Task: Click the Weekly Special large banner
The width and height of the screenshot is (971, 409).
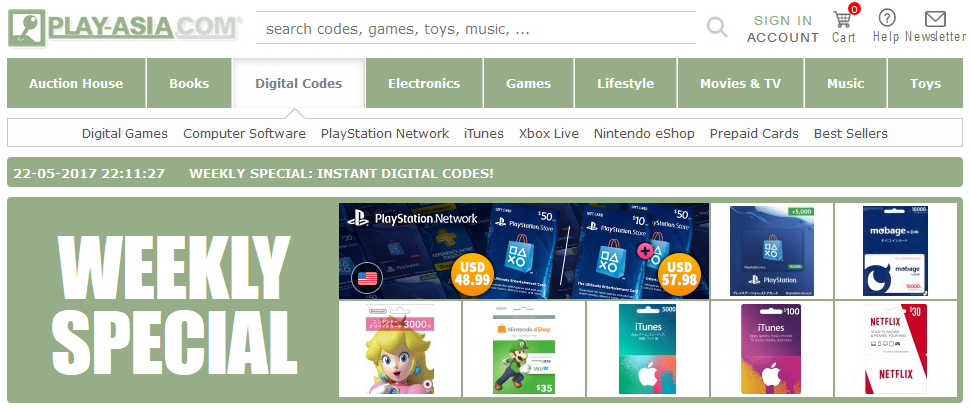Action: [173, 300]
